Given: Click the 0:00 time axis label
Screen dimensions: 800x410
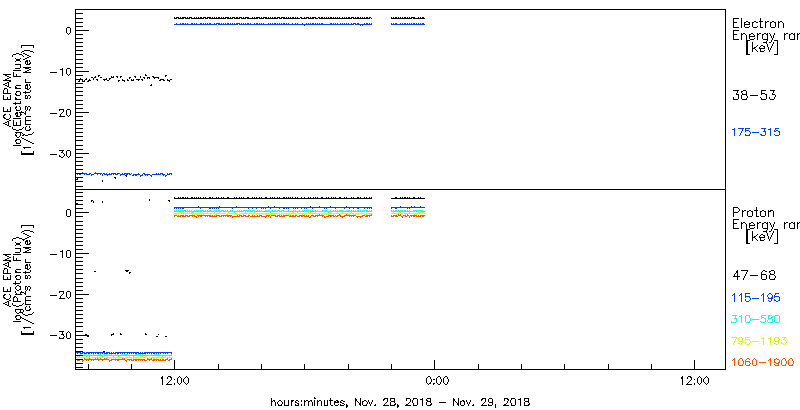Looking at the screenshot, I should point(437,381).
